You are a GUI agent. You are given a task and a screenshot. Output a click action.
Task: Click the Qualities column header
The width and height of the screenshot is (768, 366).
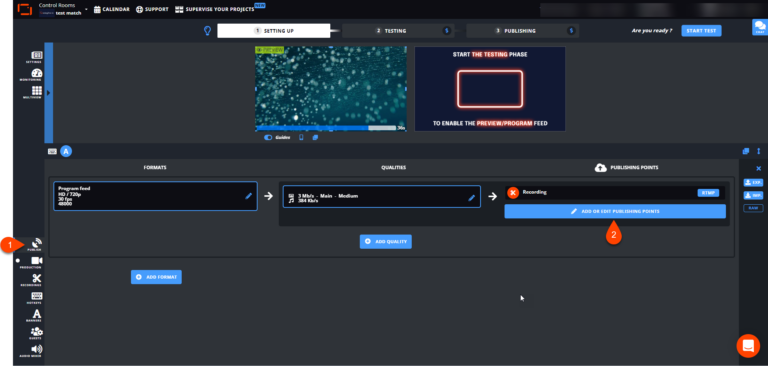tap(394, 168)
